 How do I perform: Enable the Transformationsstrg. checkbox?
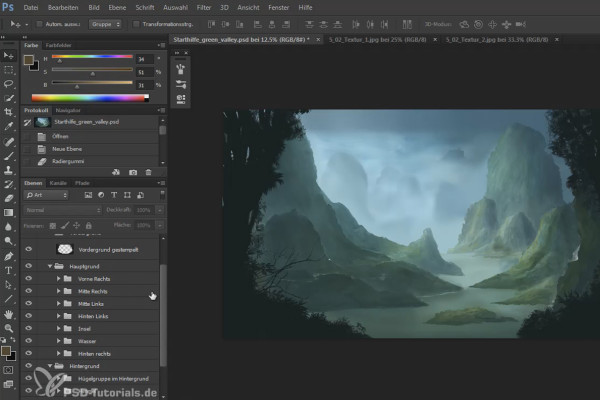(136, 24)
